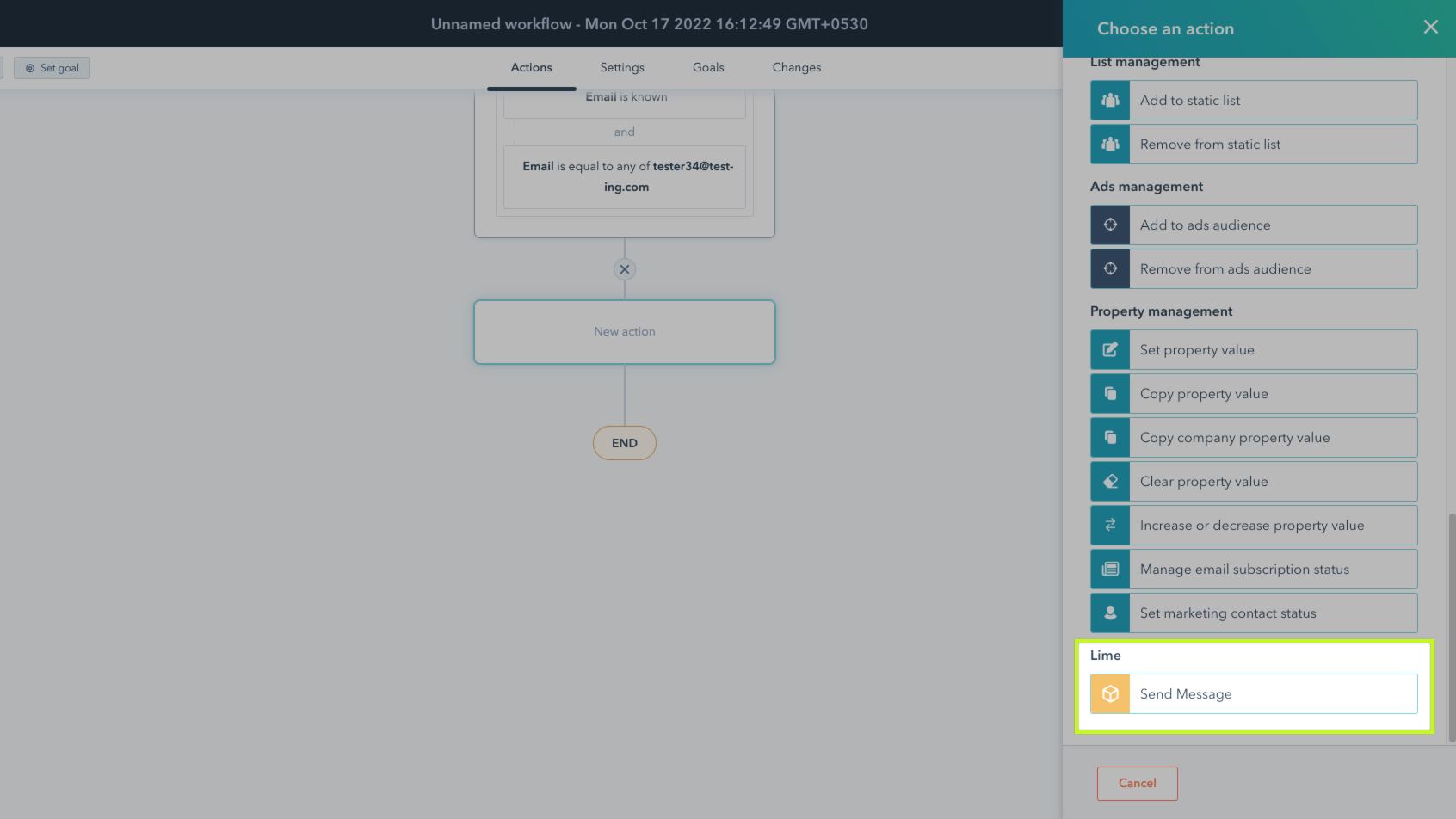Click the Add to static list icon
Screen dimensions: 1456x819
tap(1109, 100)
